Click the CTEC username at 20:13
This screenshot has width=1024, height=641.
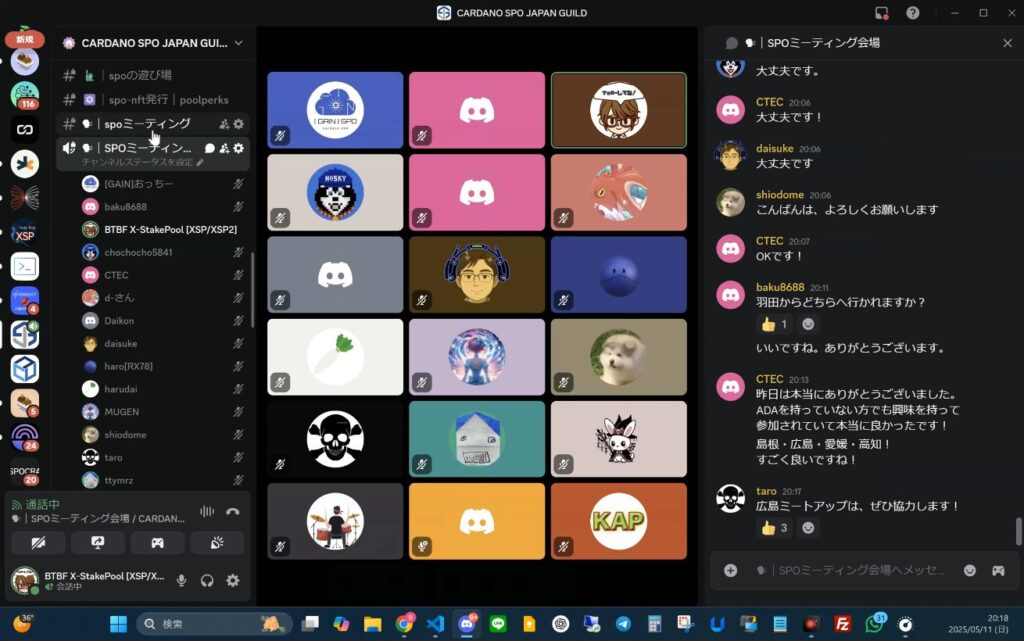point(769,379)
